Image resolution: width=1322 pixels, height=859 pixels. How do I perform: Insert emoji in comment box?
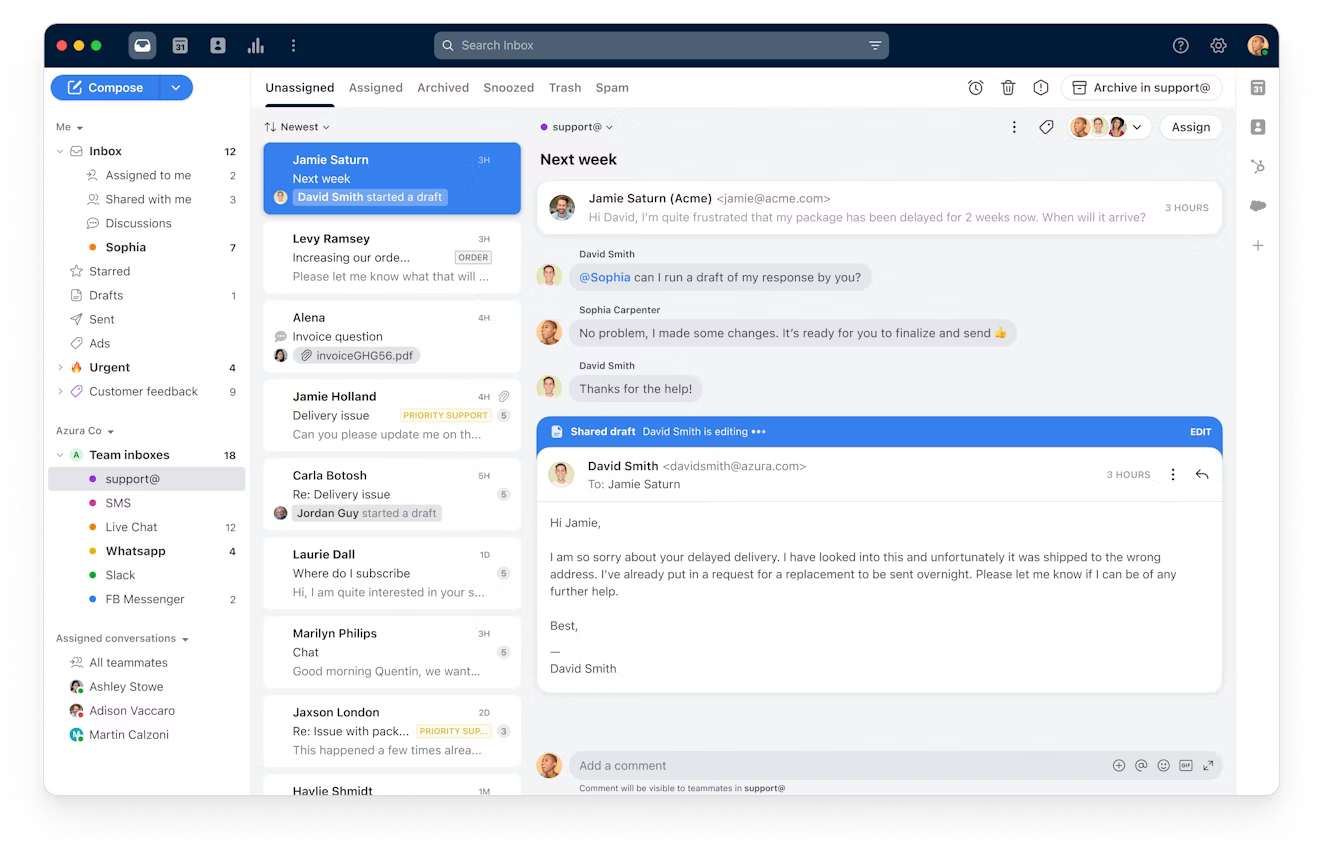click(1163, 766)
